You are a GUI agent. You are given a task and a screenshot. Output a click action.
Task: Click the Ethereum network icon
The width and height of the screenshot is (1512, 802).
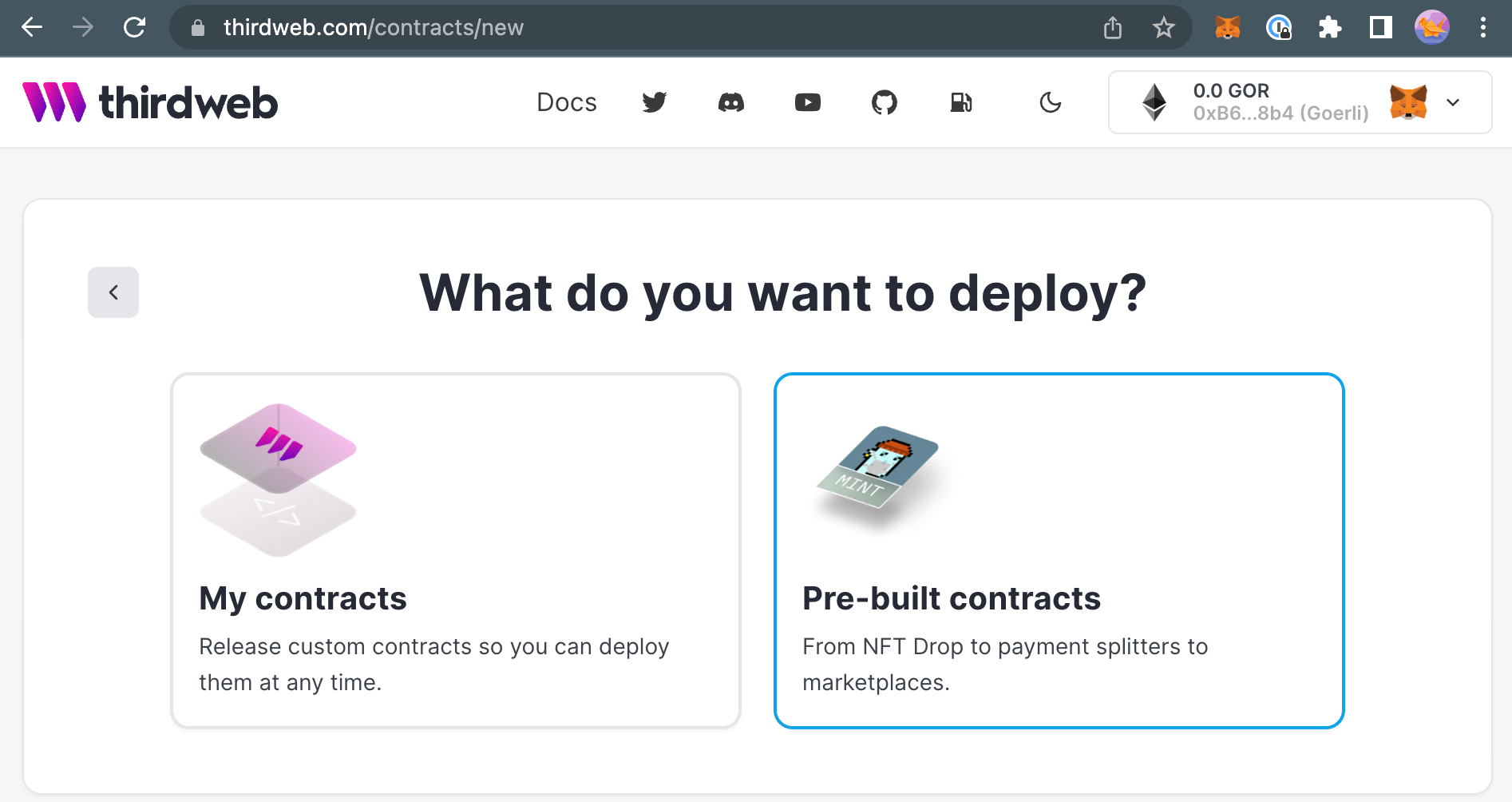pyautogui.click(x=1154, y=101)
